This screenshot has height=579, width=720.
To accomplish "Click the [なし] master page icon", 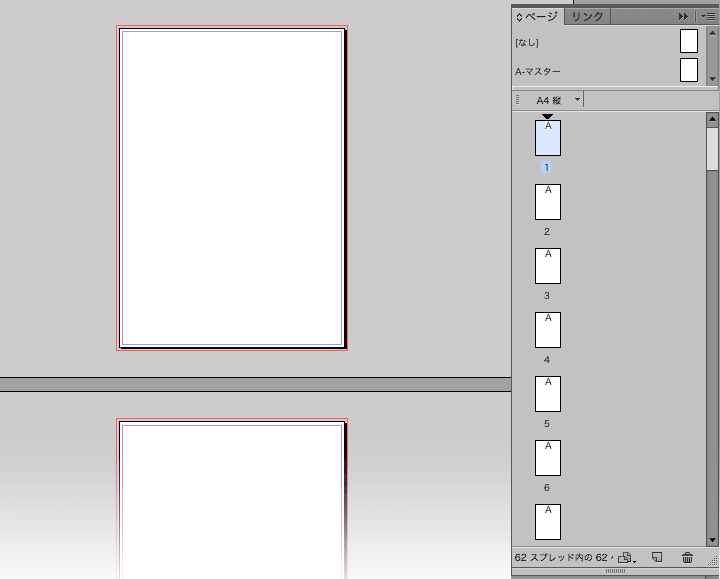I will coord(688,41).
